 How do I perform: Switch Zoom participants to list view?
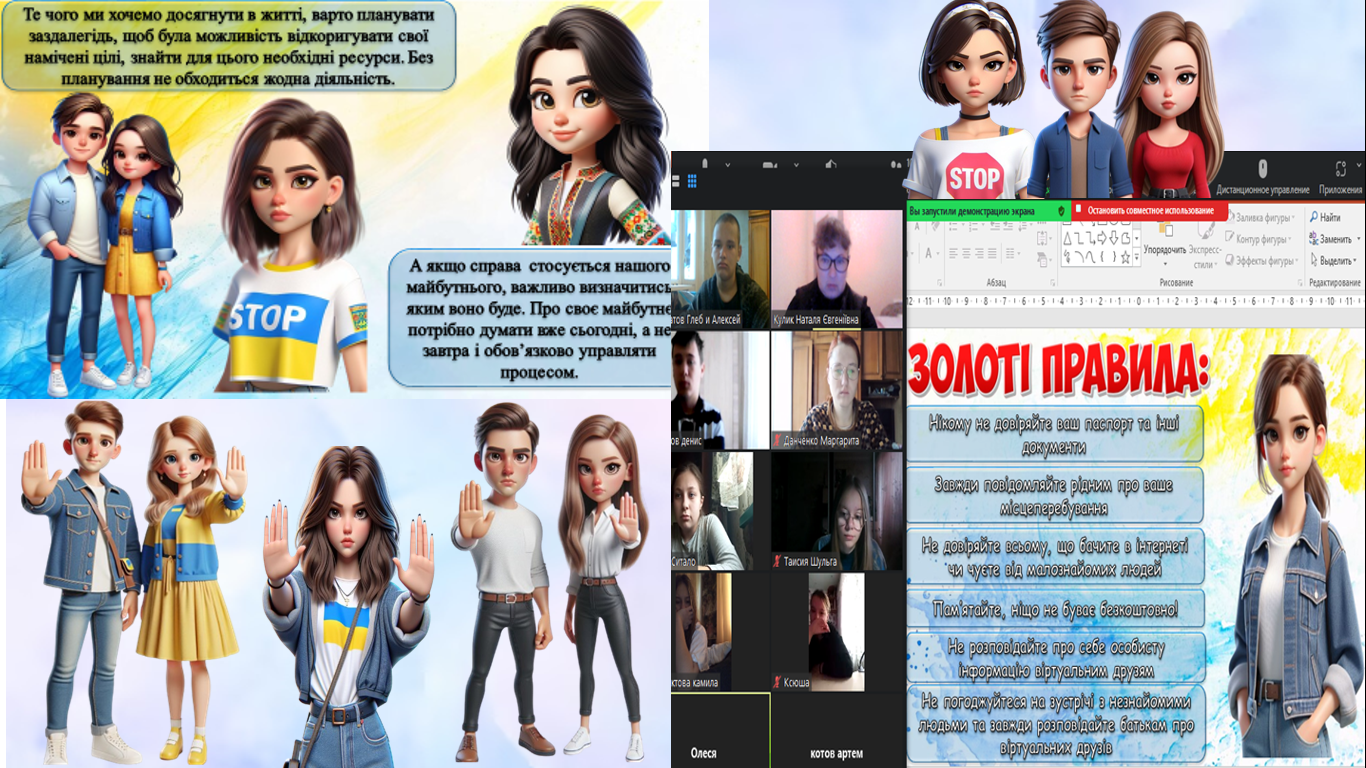676,181
